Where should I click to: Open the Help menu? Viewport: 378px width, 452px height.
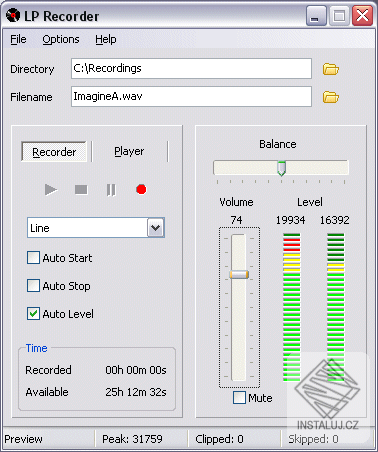point(106,39)
